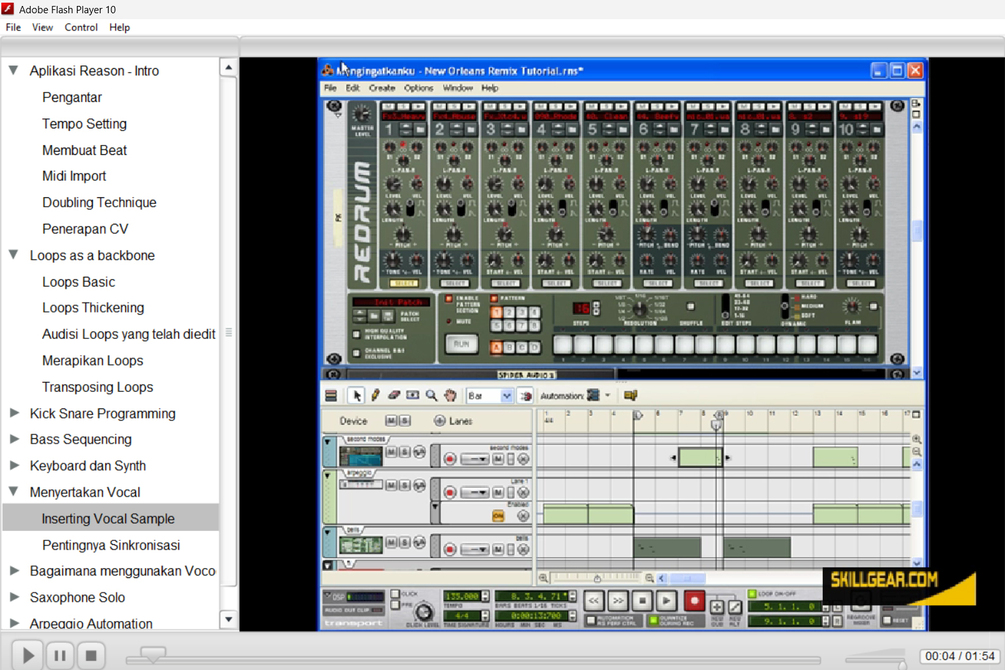
Task: Mute the bells track with its M button
Action: [391, 542]
